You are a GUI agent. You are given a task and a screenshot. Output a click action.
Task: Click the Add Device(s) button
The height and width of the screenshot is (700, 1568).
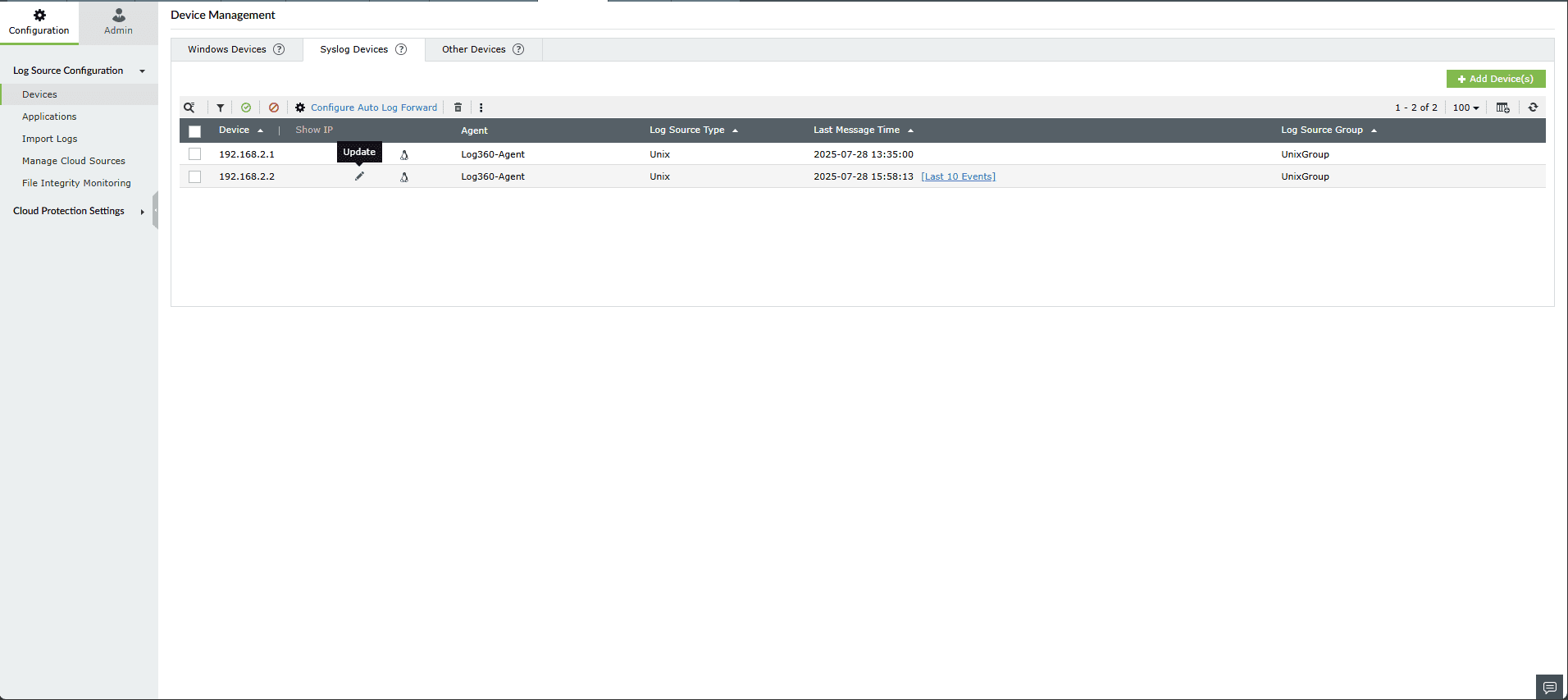(x=1496, y=79)
